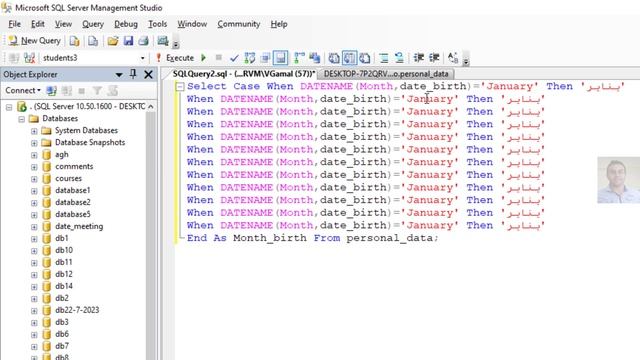Image resolution: width=640 pixels, height=360 pixels.
Task: Open Object Explorer window position dropdown
Action: click(119, 75)
